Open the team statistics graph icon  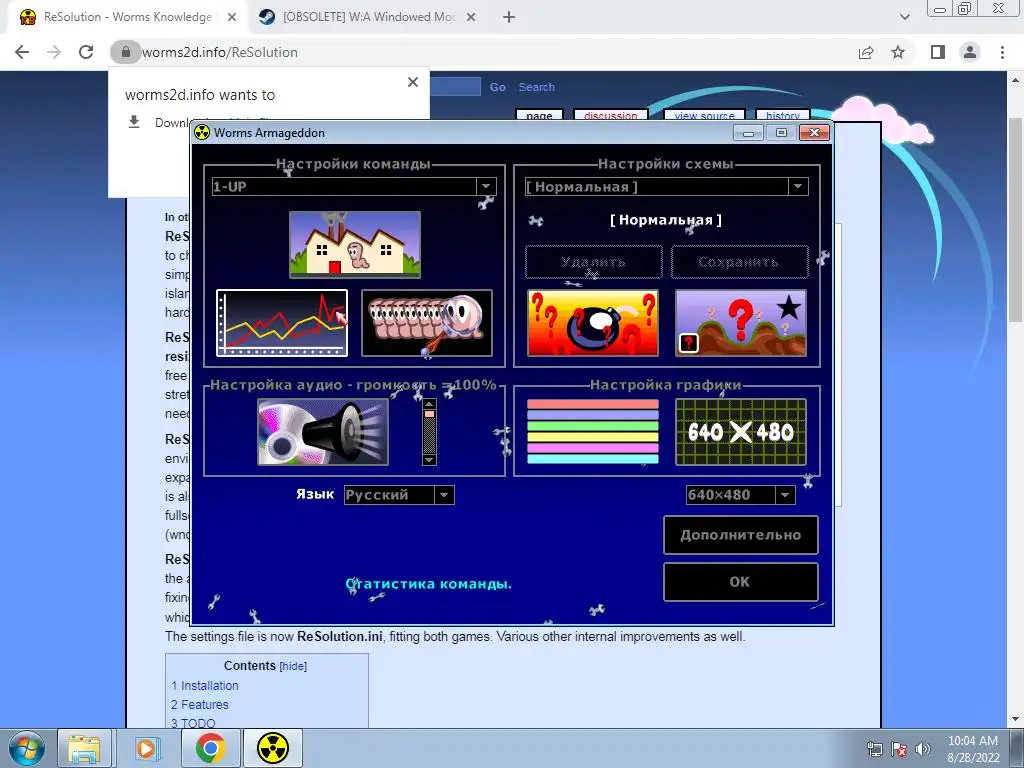(x=282, y=323)
